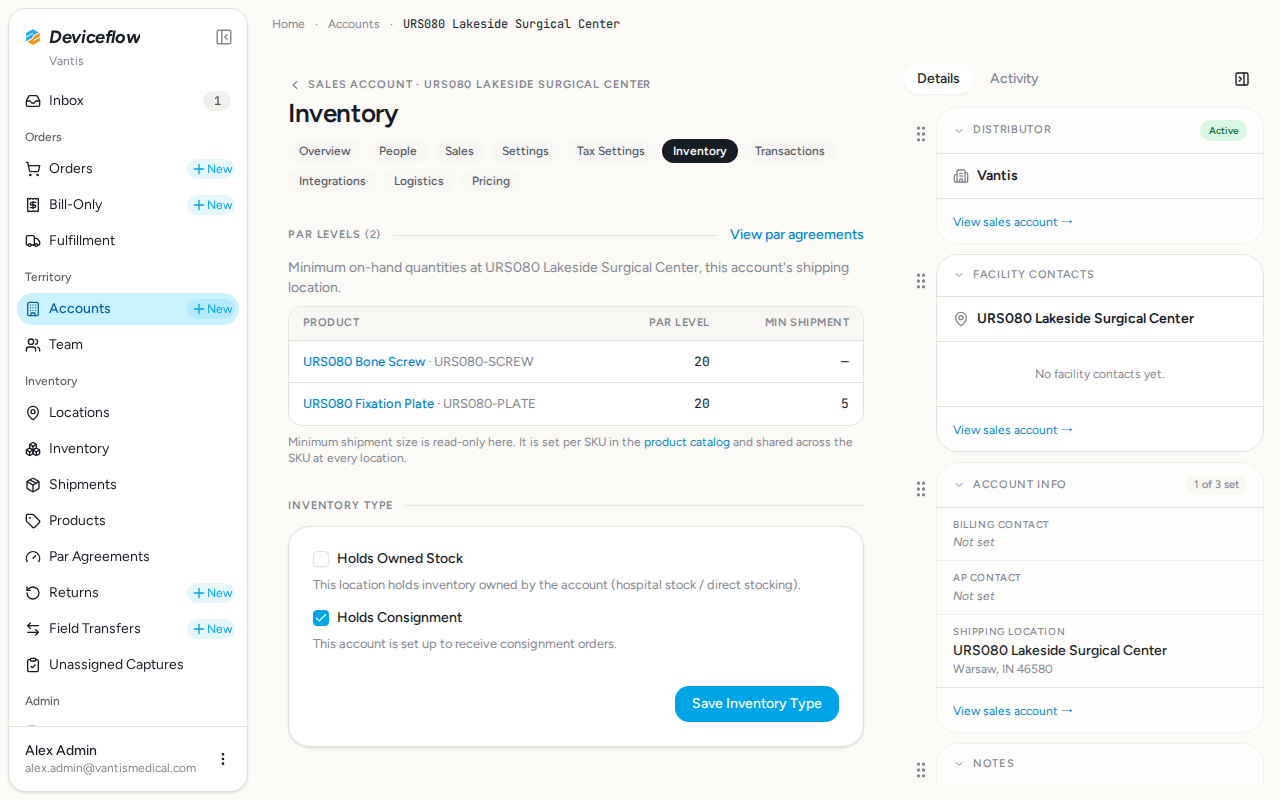Open the URS080 Fixation Plate product link
The width and height of the screenshot is (1280, 800).
tap(368, 404)
